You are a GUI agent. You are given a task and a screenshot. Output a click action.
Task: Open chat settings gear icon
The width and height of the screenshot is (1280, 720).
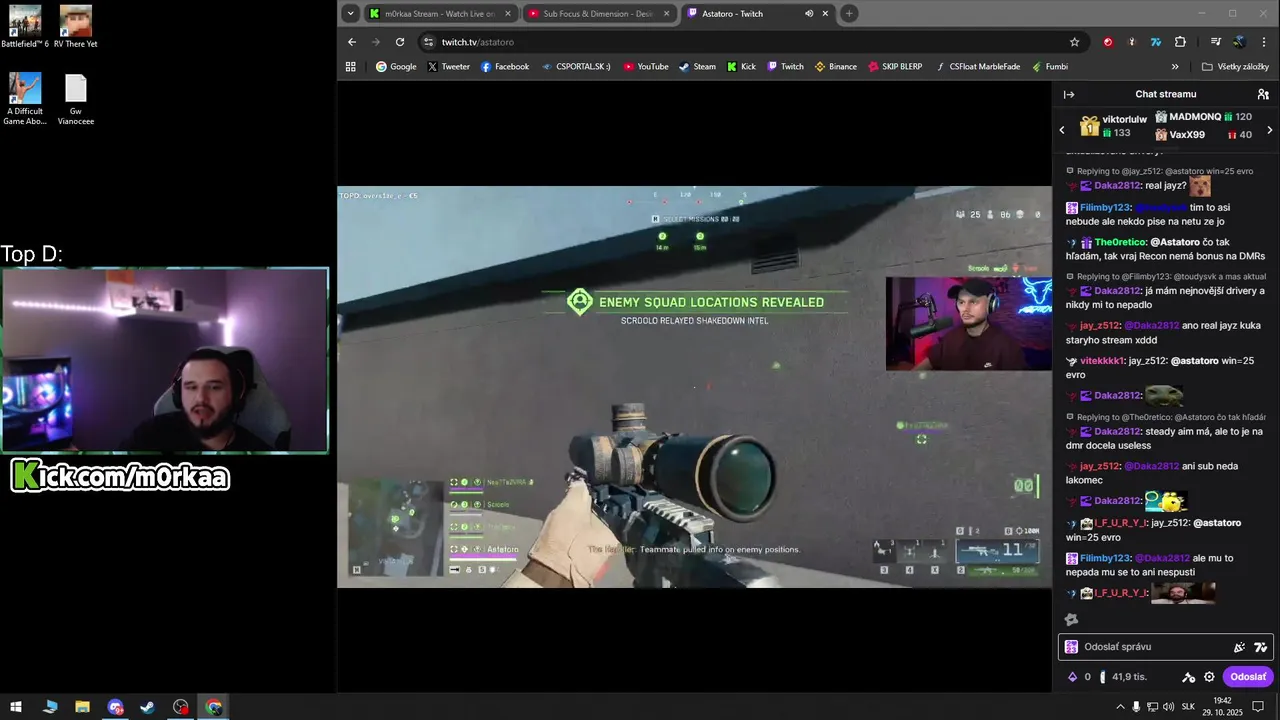(x=1209, y=677)
